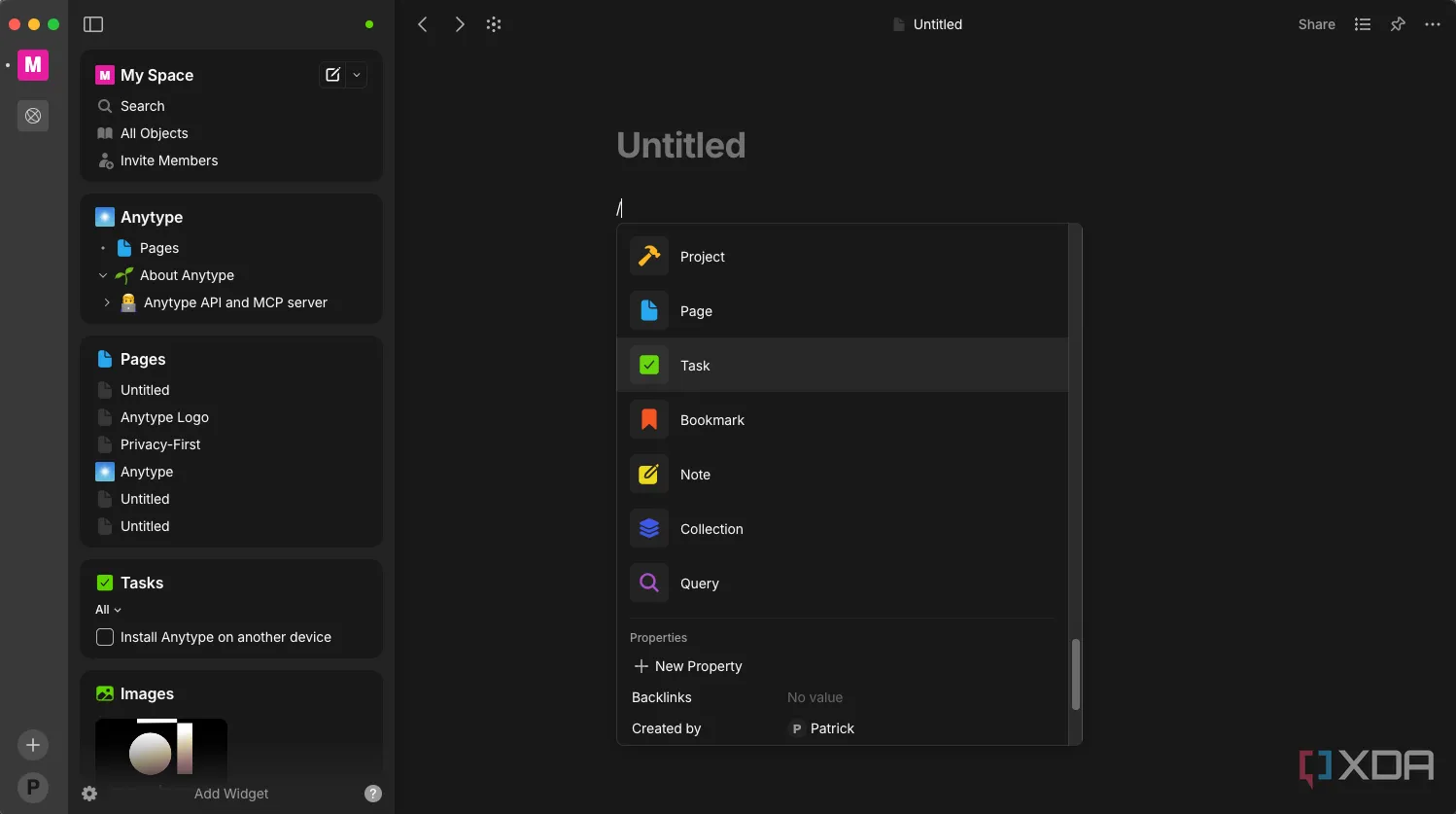The width and height of the screenshot is (1456, 814).
Task: Click Share in the top bar
Action: point(1316,24)
